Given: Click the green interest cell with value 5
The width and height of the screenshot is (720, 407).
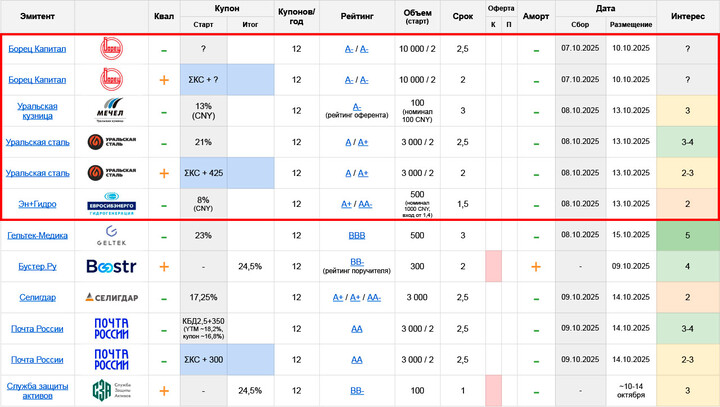Looking at the screenshot, I should point(687,235).
